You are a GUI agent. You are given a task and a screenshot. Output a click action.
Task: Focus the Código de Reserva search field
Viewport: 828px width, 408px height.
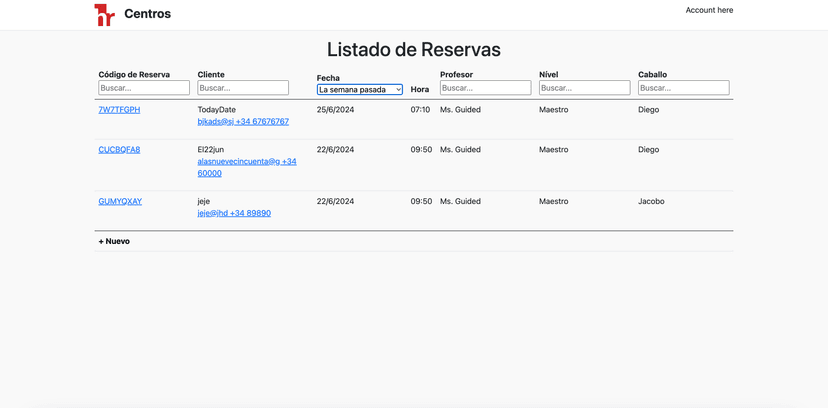click(x=144, y=88)
